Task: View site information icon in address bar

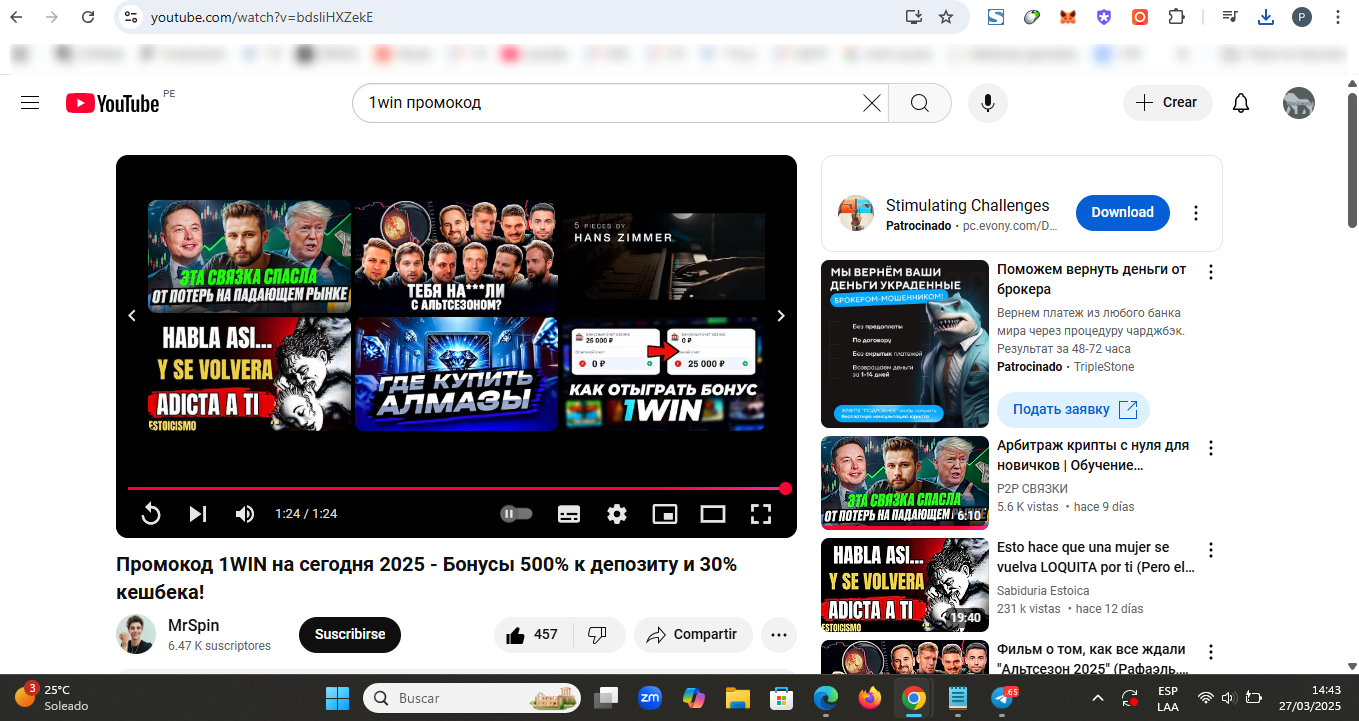Action: 130,17
